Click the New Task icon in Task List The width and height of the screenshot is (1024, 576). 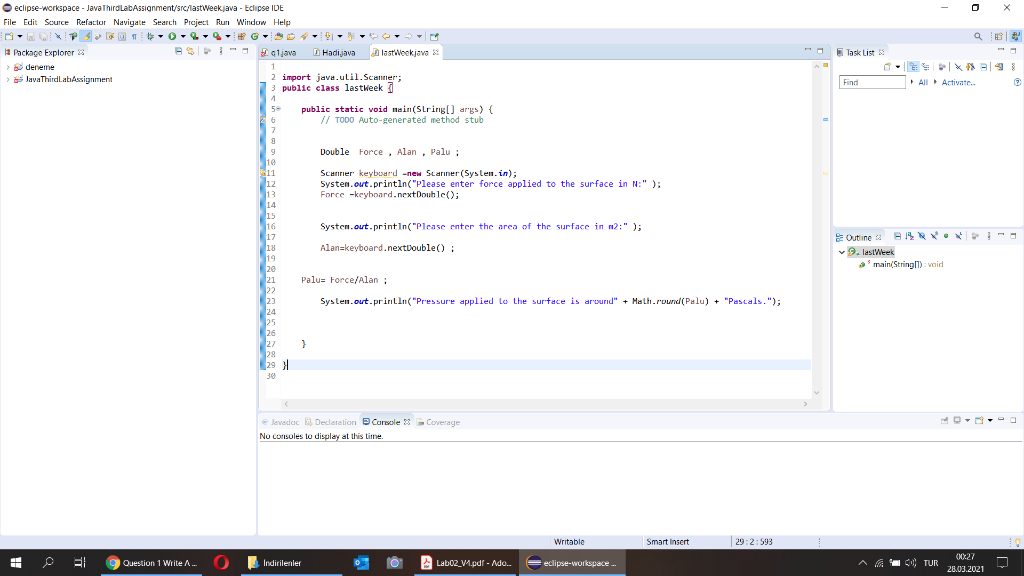pyautogui.click(x=888, y=67)
